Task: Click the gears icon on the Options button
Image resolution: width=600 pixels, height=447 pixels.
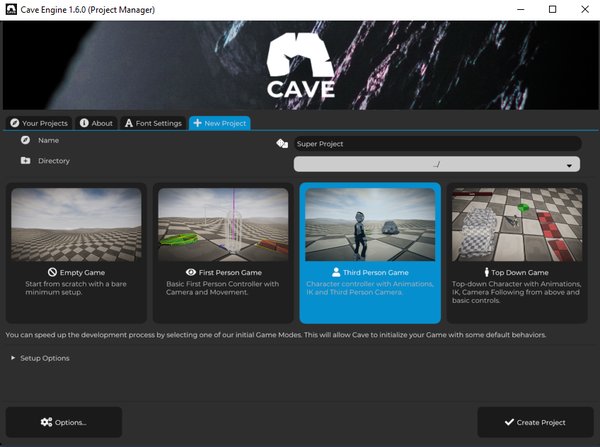Action: pos(46,422)
